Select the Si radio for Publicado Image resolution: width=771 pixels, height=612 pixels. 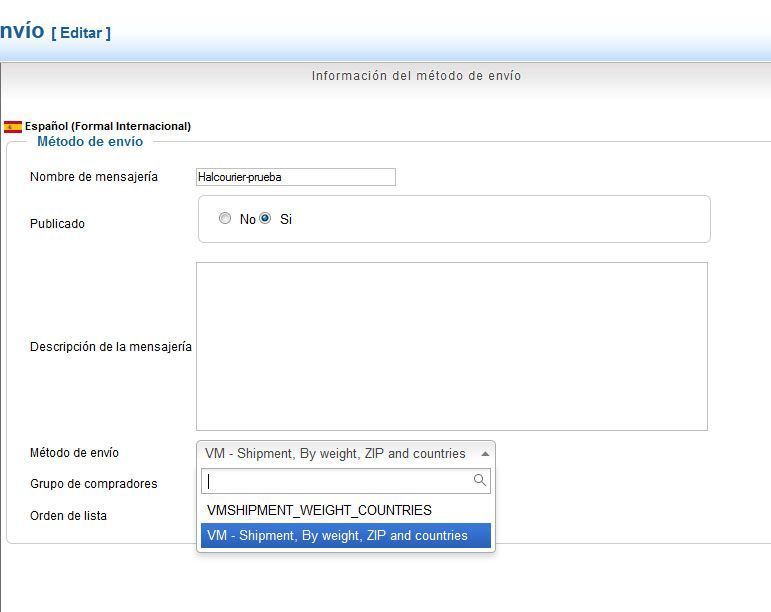[x=265, y=218]
